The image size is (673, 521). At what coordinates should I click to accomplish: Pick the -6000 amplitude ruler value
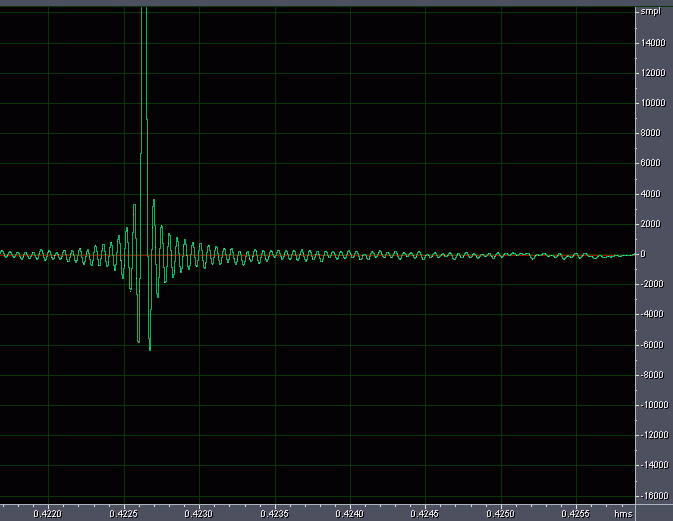[x=652, y=345]
